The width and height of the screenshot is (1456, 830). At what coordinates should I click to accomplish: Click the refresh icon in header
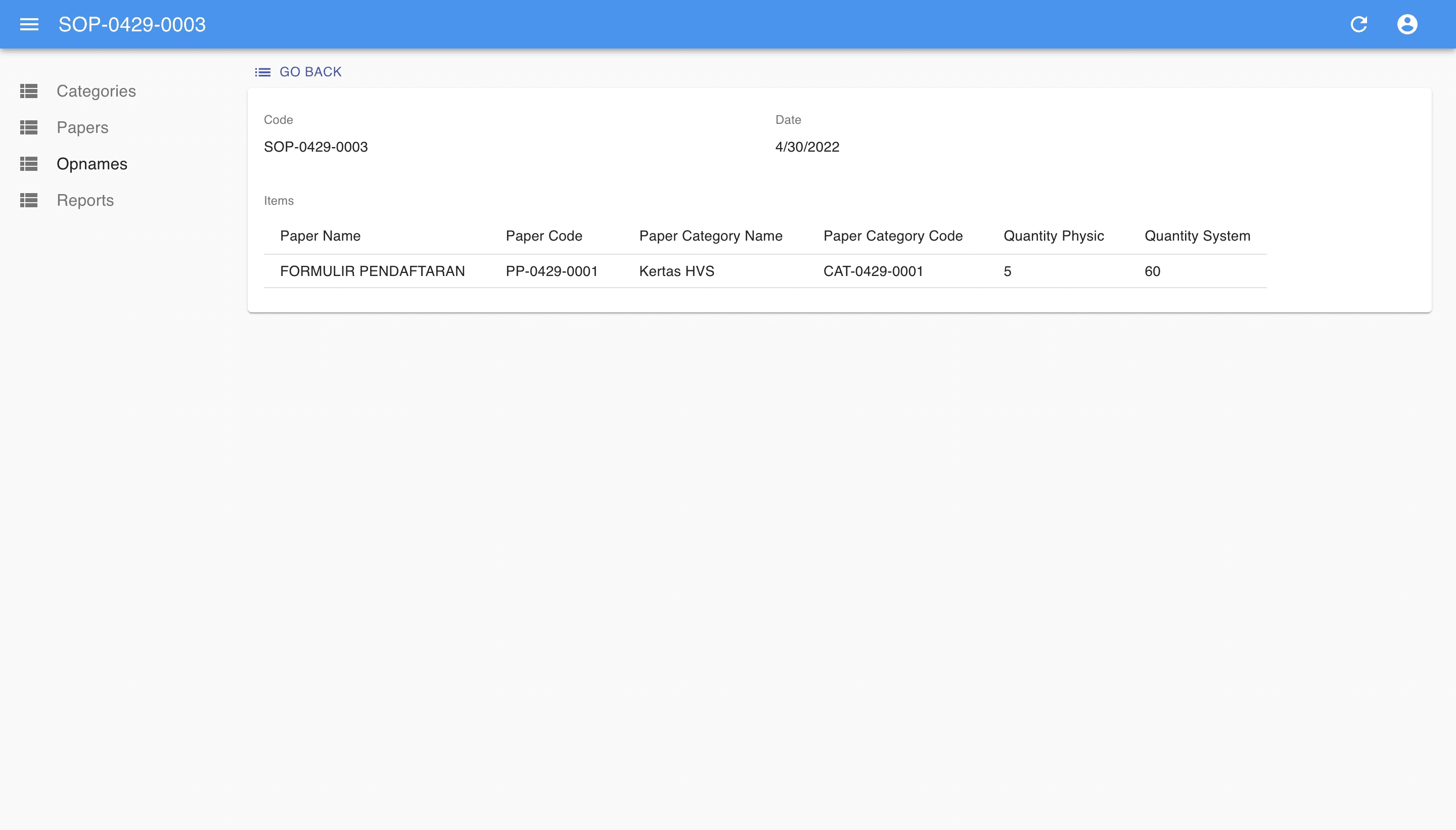click(1358, 24)
